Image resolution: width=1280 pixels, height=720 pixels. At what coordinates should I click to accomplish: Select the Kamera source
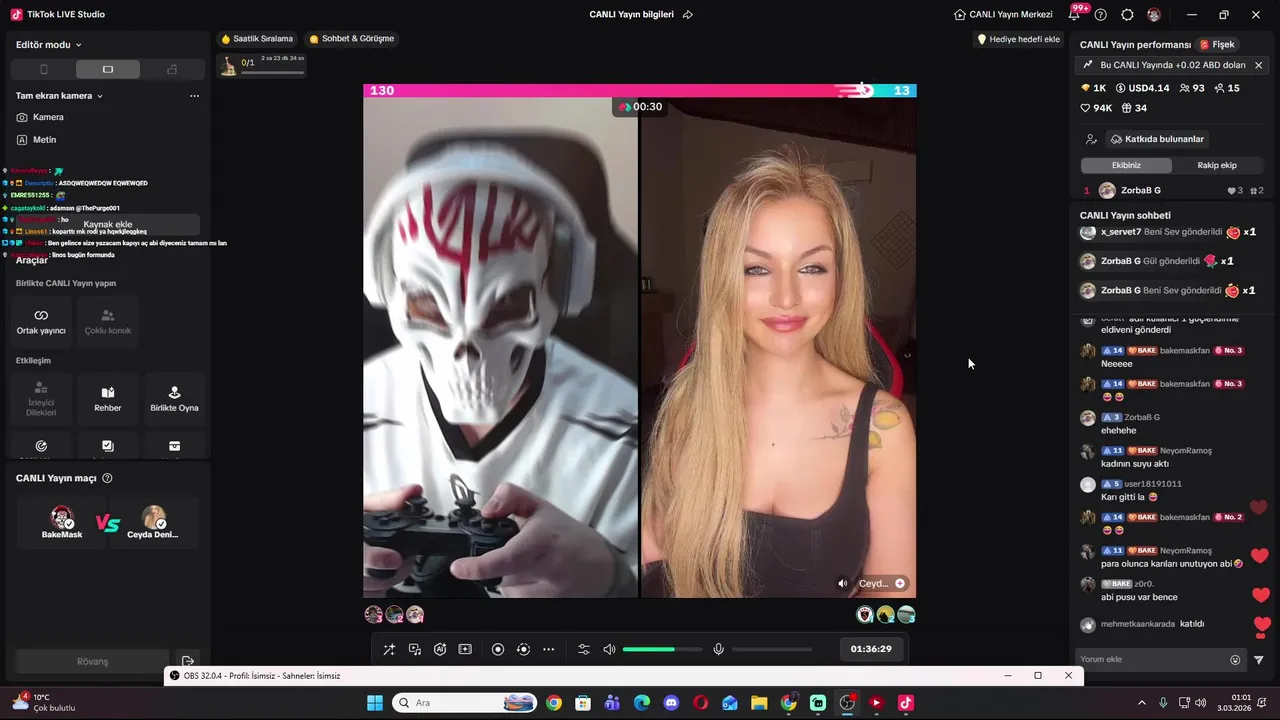click(x=40, y=117)
